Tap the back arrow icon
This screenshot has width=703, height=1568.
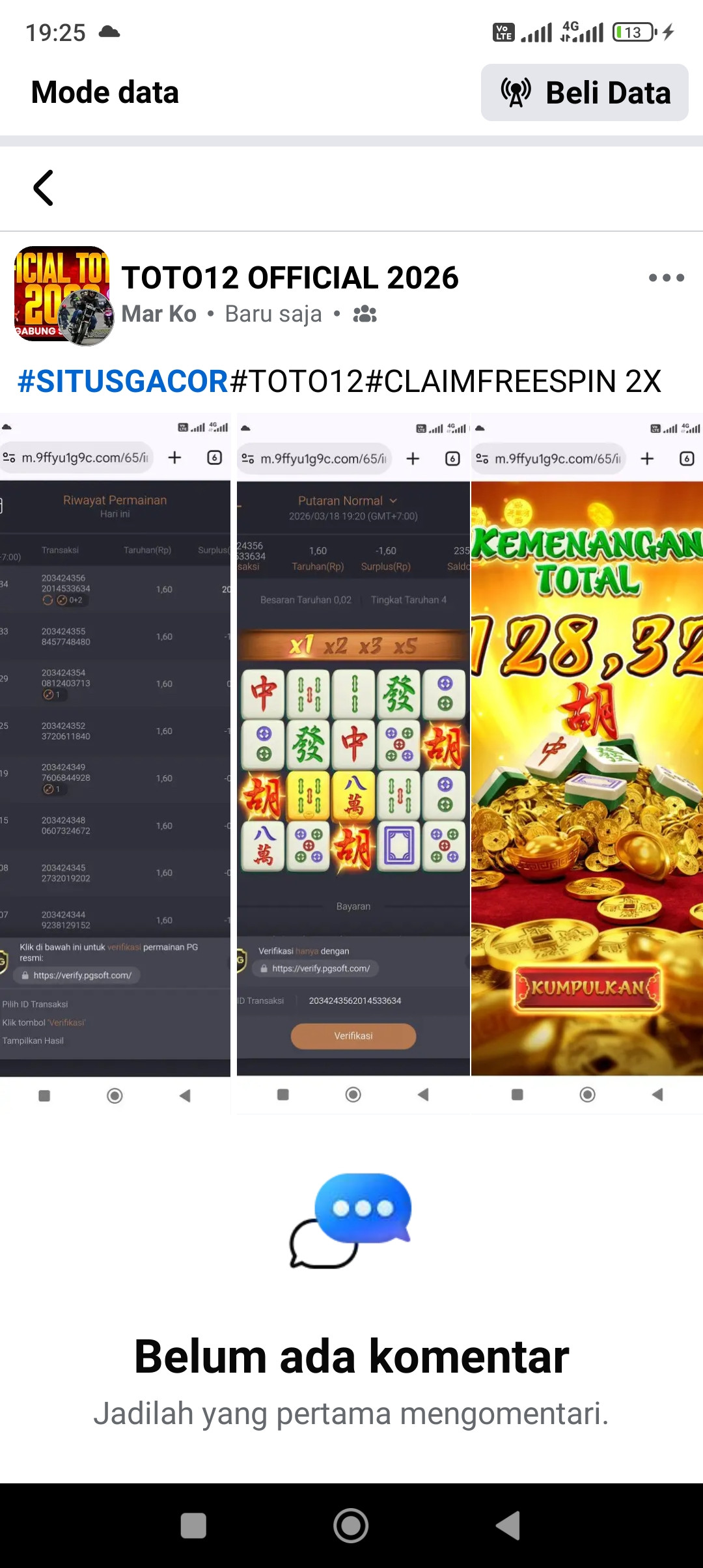(x=43, y=188)
